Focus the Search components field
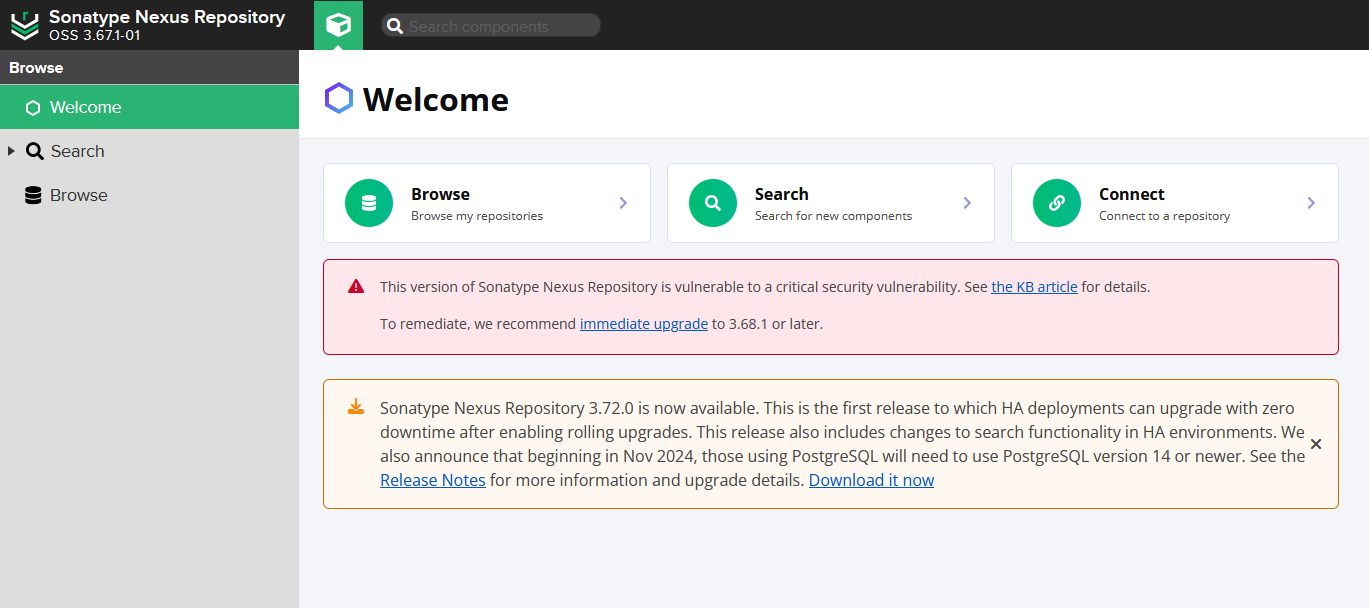This screenshot has width=1369, height=608. point(490,26)
